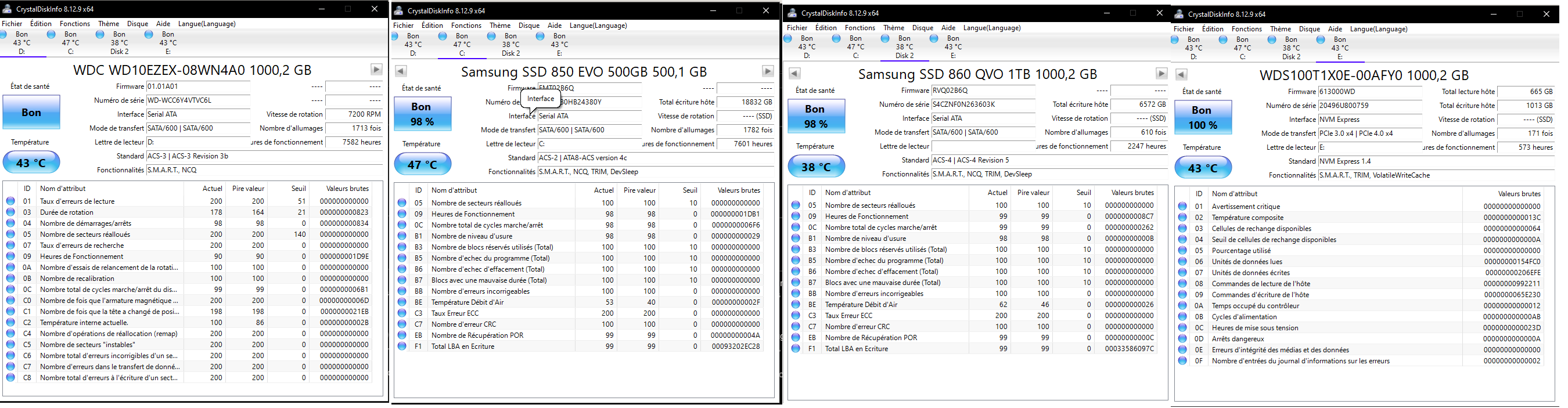Open the Fonctions menu in the WDC WD10EZEX window

(x=75, y=24)
